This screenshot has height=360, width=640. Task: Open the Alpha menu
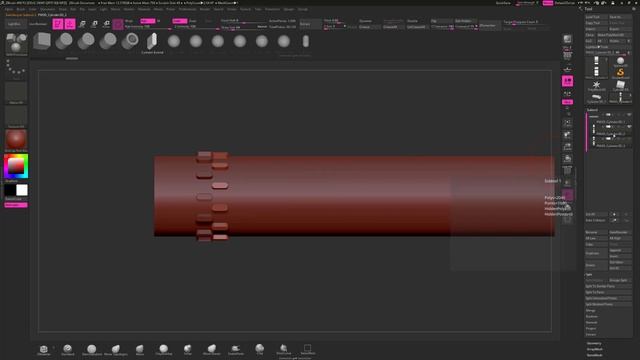tap(9, 9)
